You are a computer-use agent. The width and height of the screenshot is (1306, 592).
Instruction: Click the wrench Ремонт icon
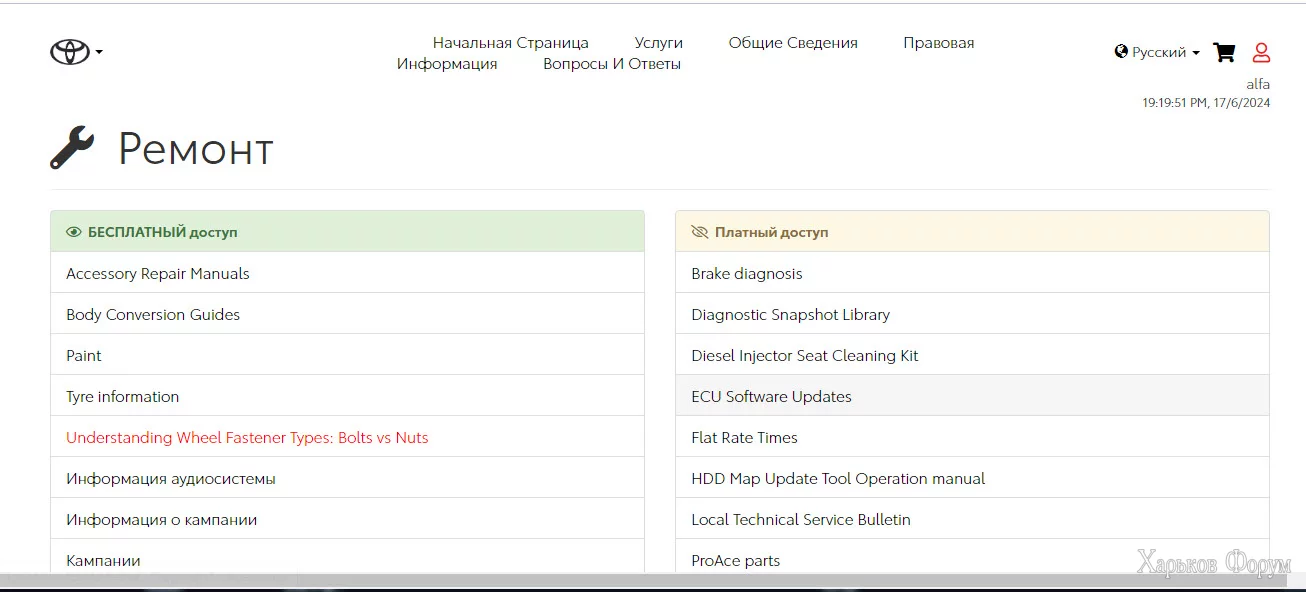pyautogui.click(x=72, y=148)
